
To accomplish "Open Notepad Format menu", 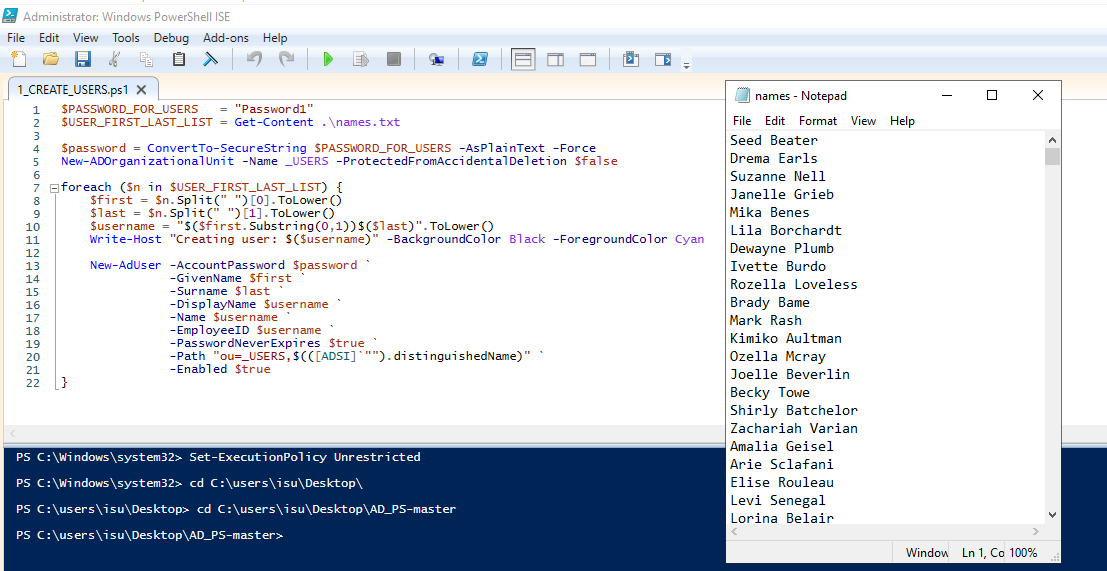I will click(818, 121).
